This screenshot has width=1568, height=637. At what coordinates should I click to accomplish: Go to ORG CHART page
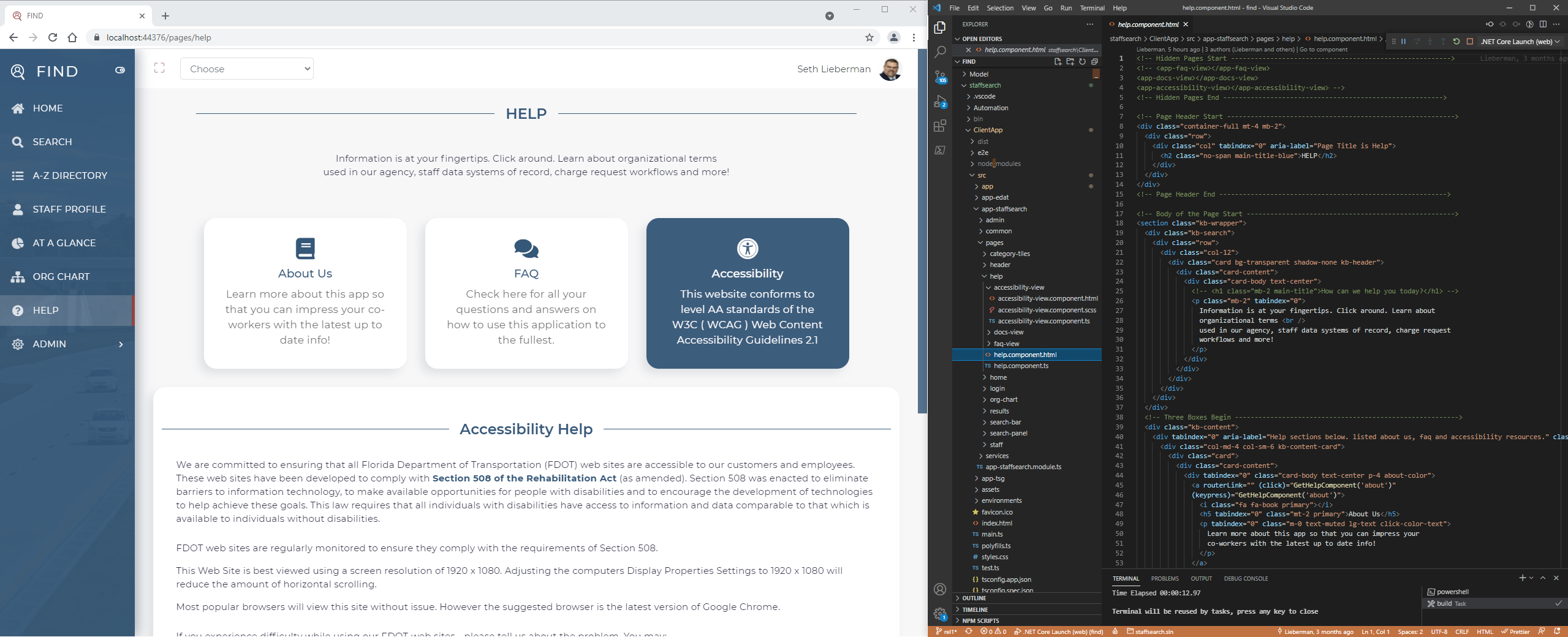point(61,277)
